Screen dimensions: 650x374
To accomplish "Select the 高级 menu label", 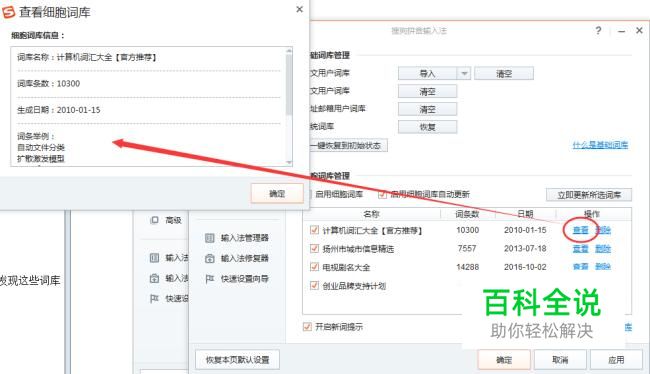I will [173, 220].
